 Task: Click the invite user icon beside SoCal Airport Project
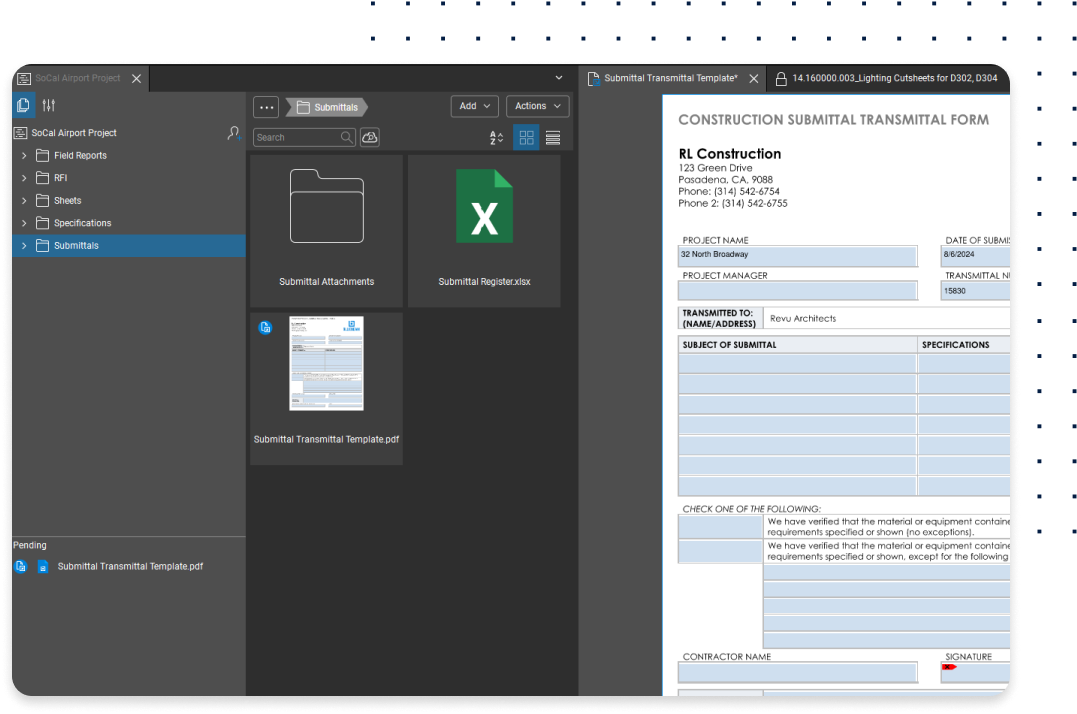click(234, 133)
